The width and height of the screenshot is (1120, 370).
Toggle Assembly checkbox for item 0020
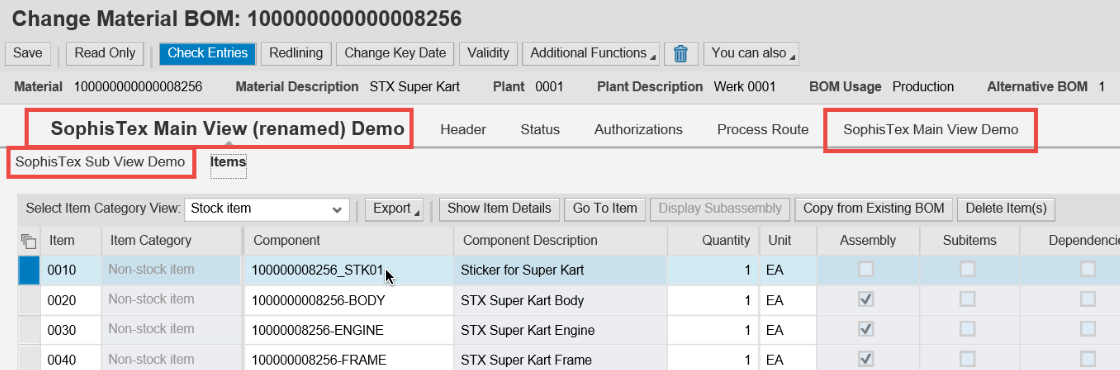[x=866, y=300]
